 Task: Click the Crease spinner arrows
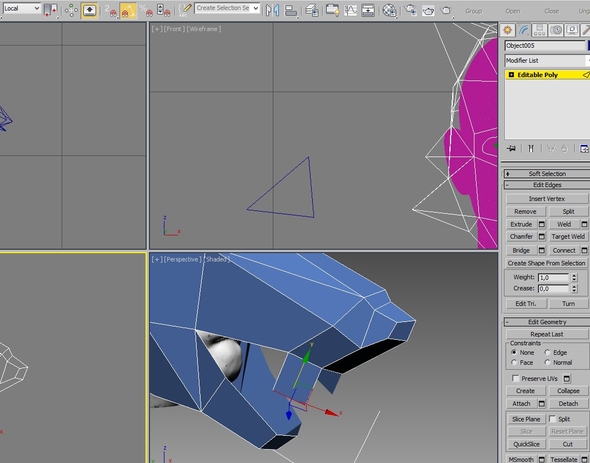pos(574,289)
